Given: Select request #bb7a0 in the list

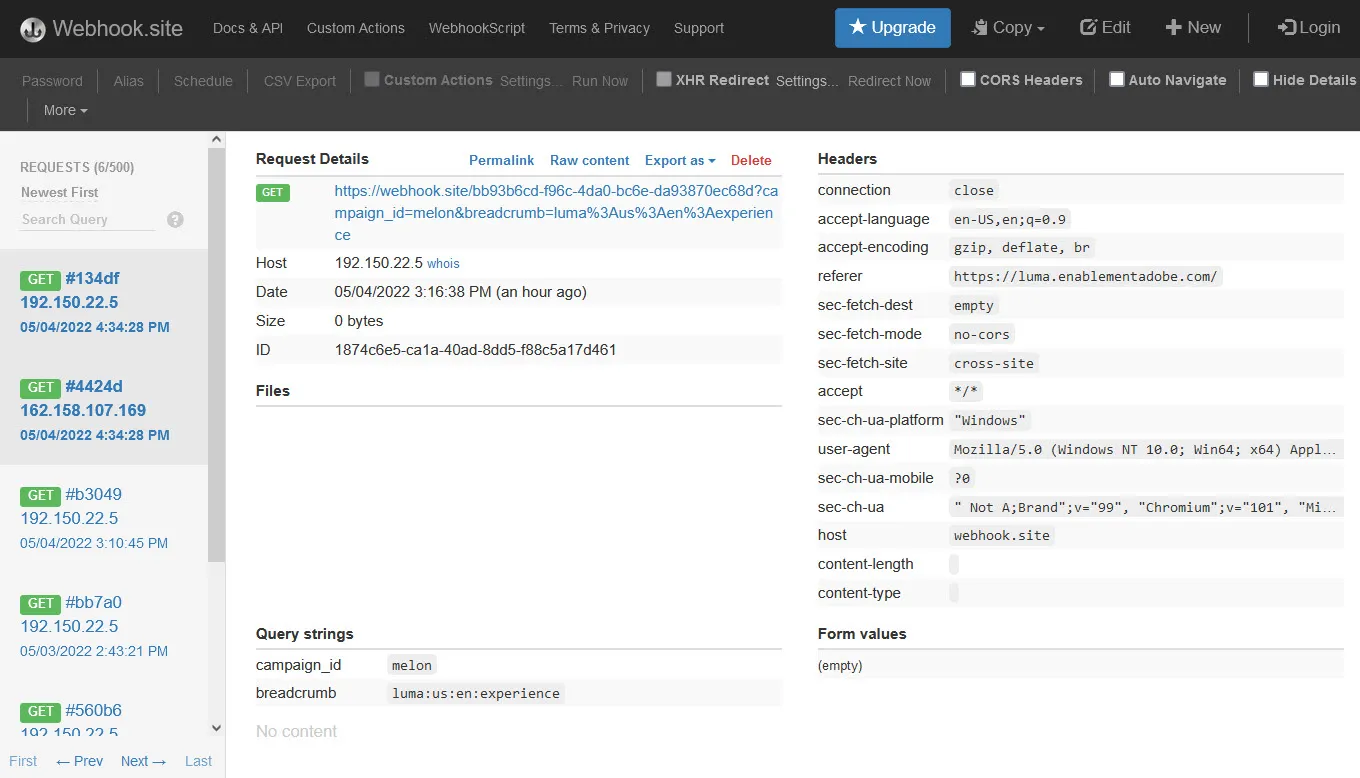Looking at the screenshot, I should click(x=104, y=626).
